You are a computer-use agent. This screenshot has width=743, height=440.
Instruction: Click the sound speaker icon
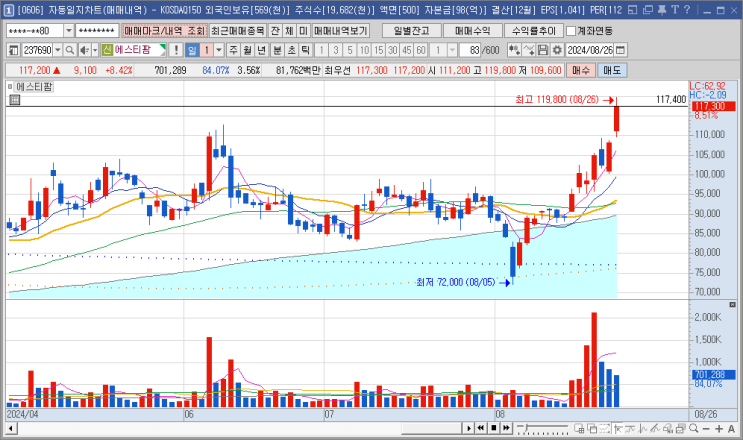click(84, 50)
